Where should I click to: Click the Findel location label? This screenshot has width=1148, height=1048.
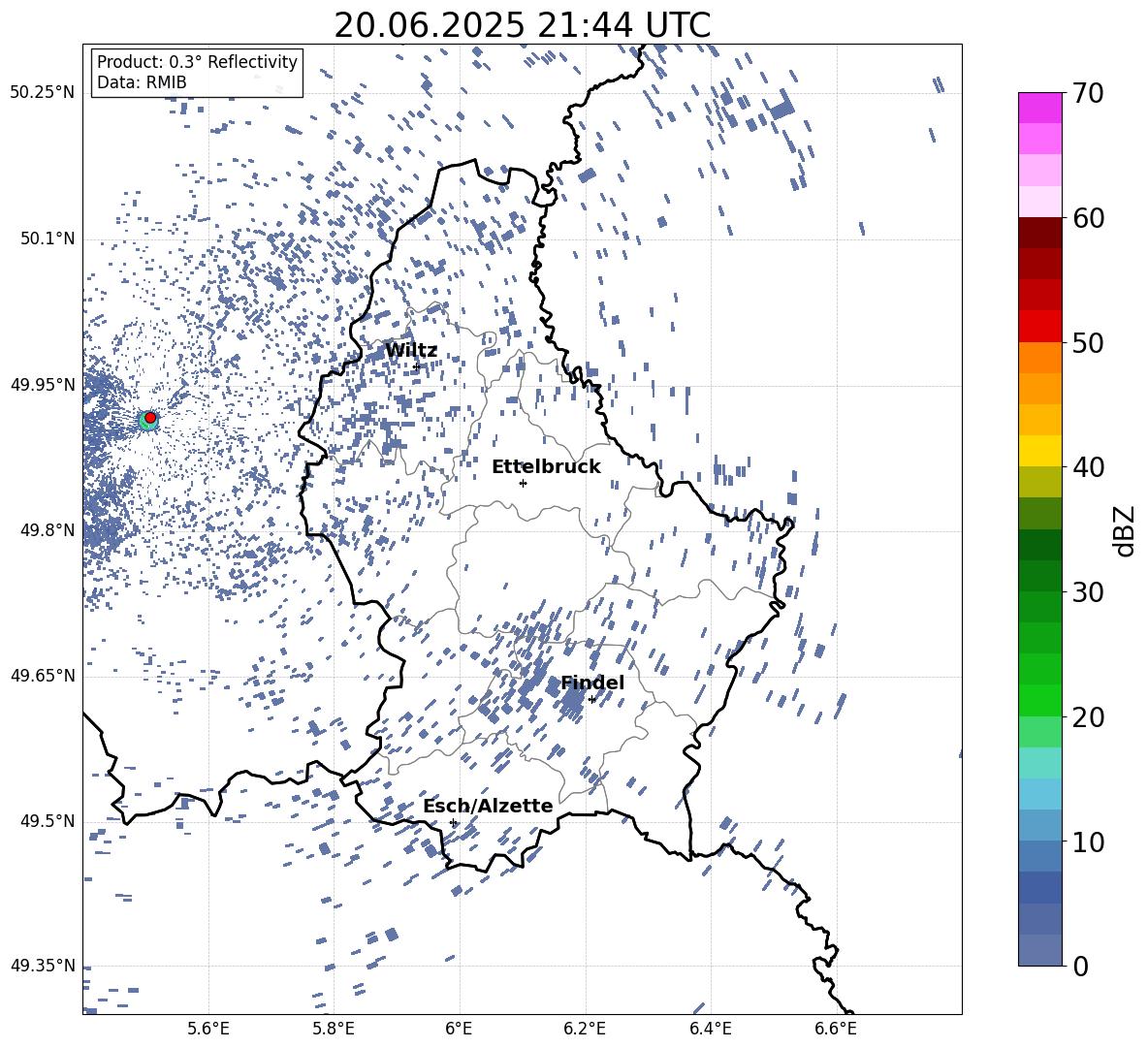592,683
